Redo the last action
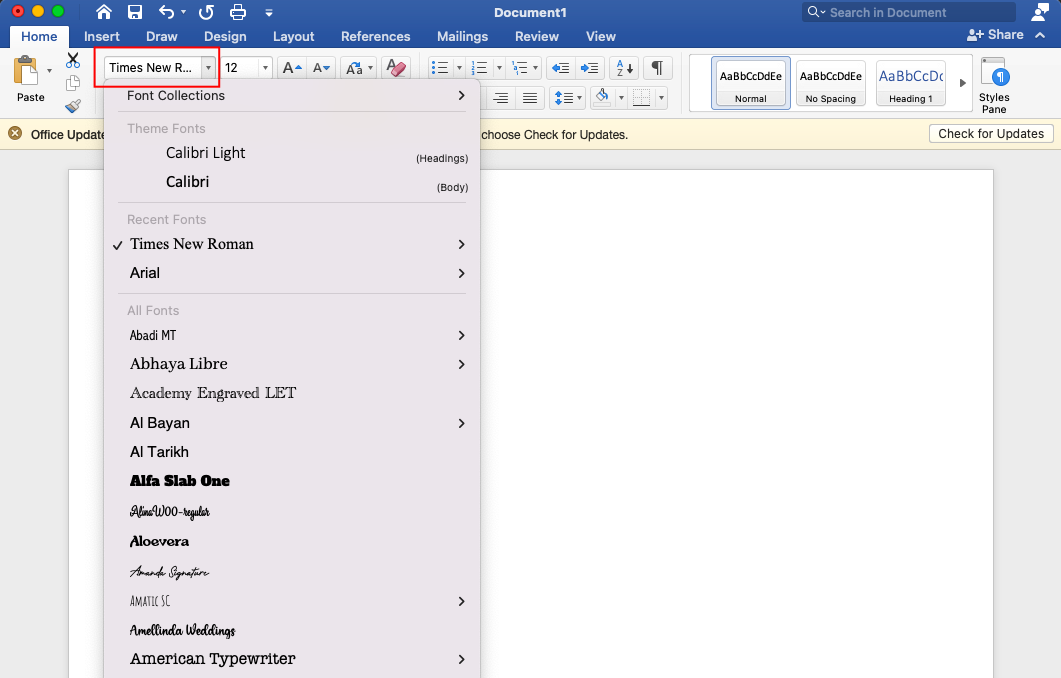Screen dimensions: 1061x678 tap(206, 12)
